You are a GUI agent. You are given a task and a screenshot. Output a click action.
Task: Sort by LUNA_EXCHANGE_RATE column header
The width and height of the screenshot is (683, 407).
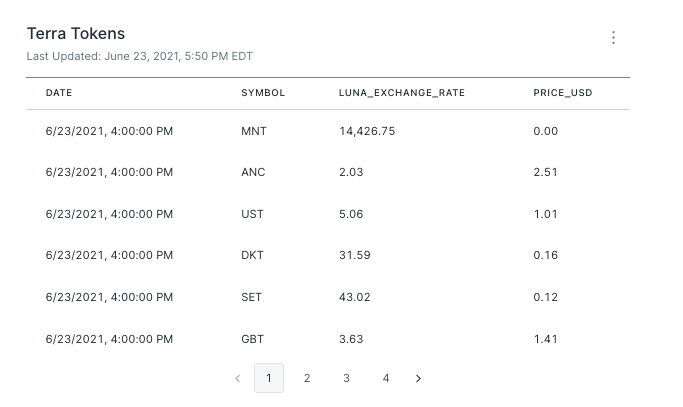pyautogui.click(x=402, y=93)
